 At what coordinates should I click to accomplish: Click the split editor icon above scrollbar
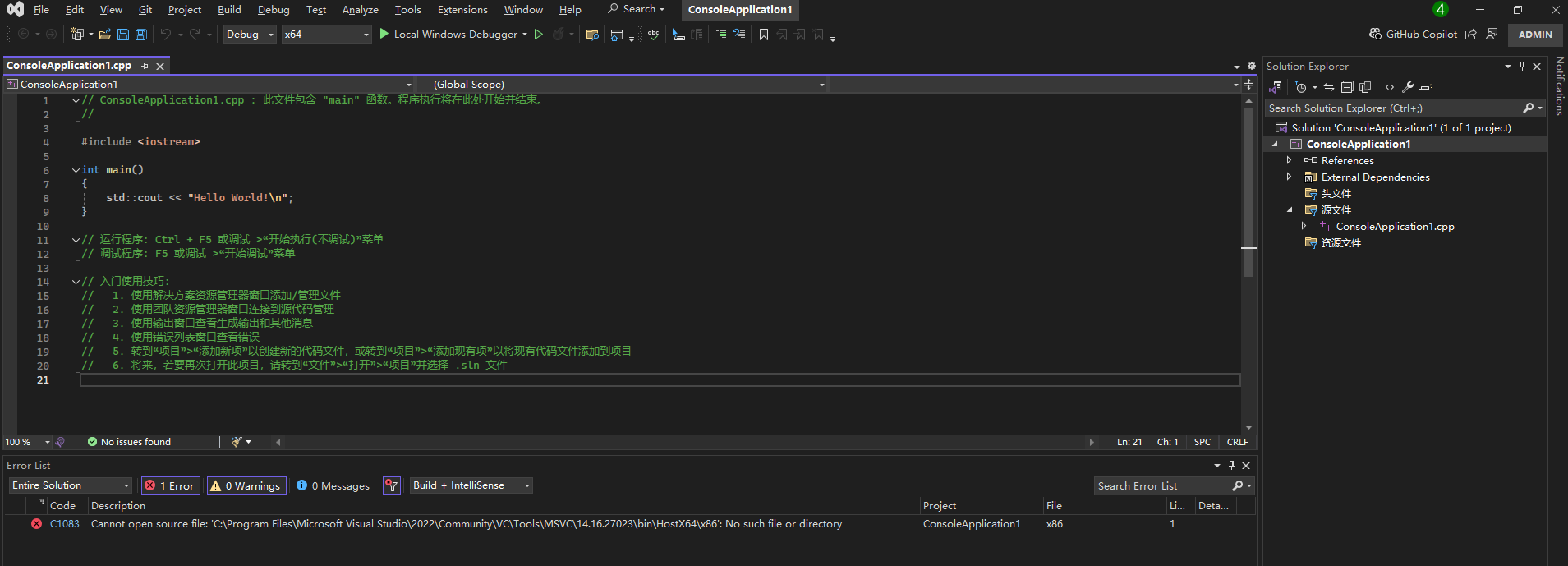coord(1248,85)
